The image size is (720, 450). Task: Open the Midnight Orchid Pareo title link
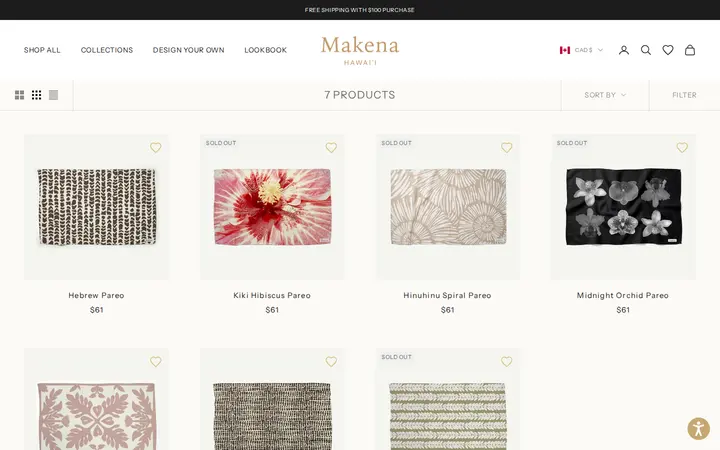pyautogui.click(x=623, y=295)
